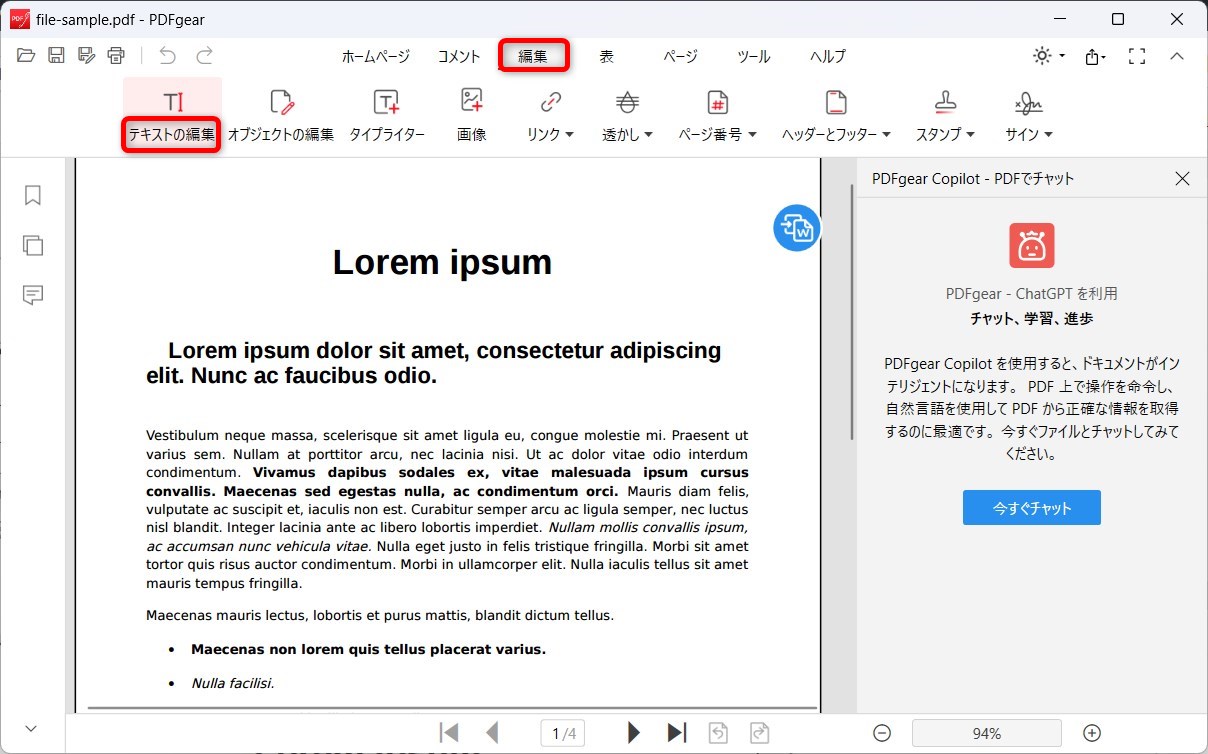
Task: Toggle the theme brightness setting
Action: [x=1043, y=56]
